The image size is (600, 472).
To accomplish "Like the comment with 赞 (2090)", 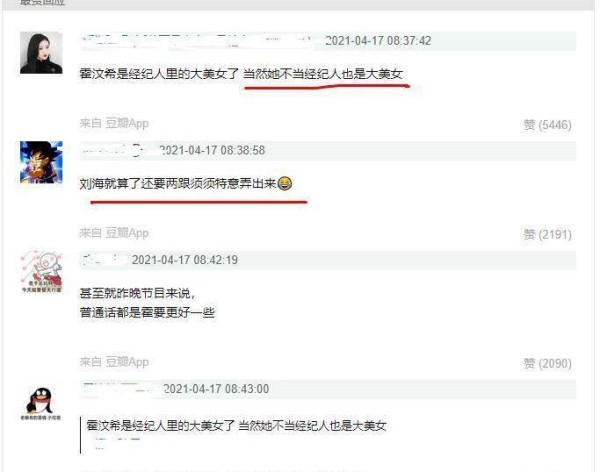I will click(x=547, y=363).
